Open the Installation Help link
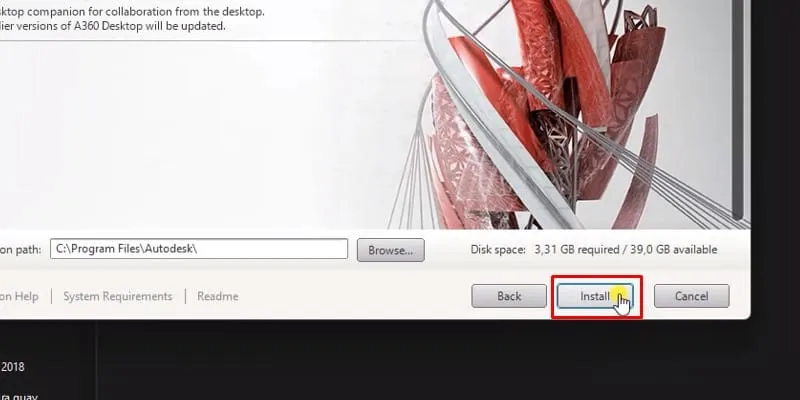The height and width of the screenshot is (400, 800). pyautogui.click(x=19, y=296)
